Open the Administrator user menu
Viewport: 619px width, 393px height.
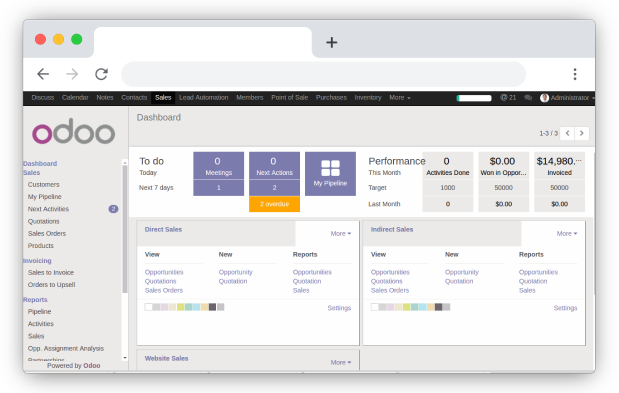(x=567, y=97)
